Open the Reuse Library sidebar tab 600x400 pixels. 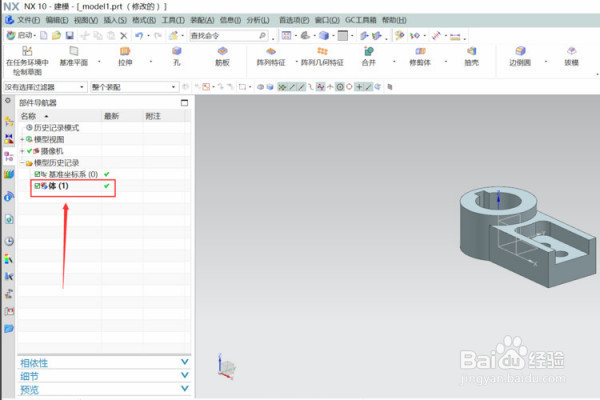click(9, 174)
